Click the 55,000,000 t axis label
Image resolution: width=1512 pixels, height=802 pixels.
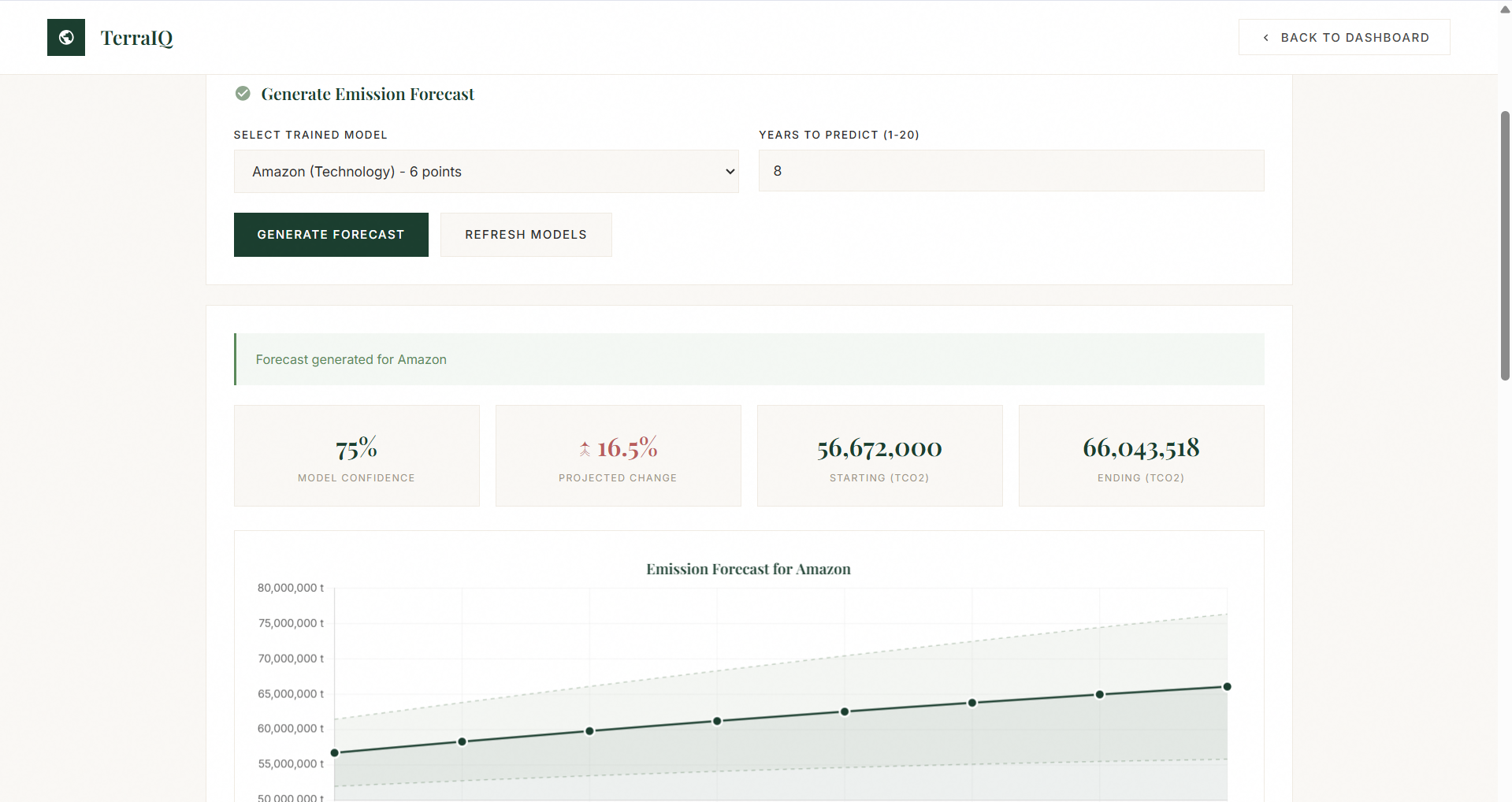291,764
